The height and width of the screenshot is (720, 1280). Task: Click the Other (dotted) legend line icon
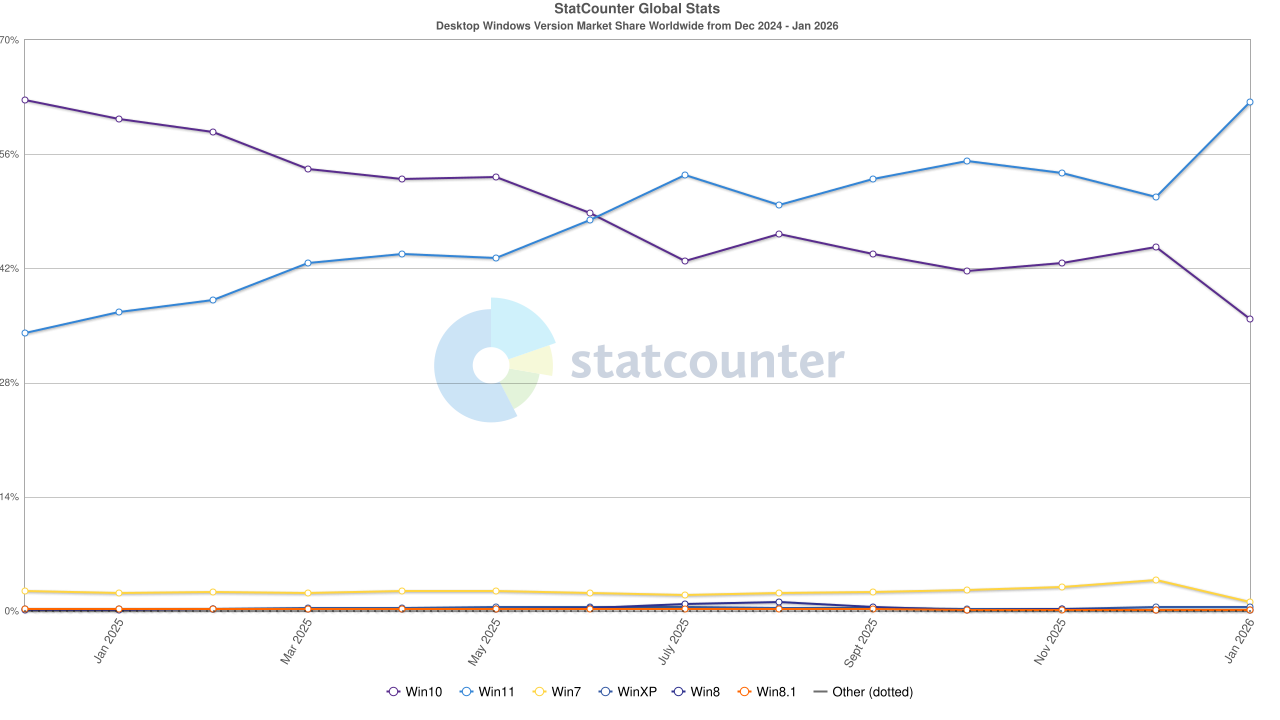click(x=822, y=692)
